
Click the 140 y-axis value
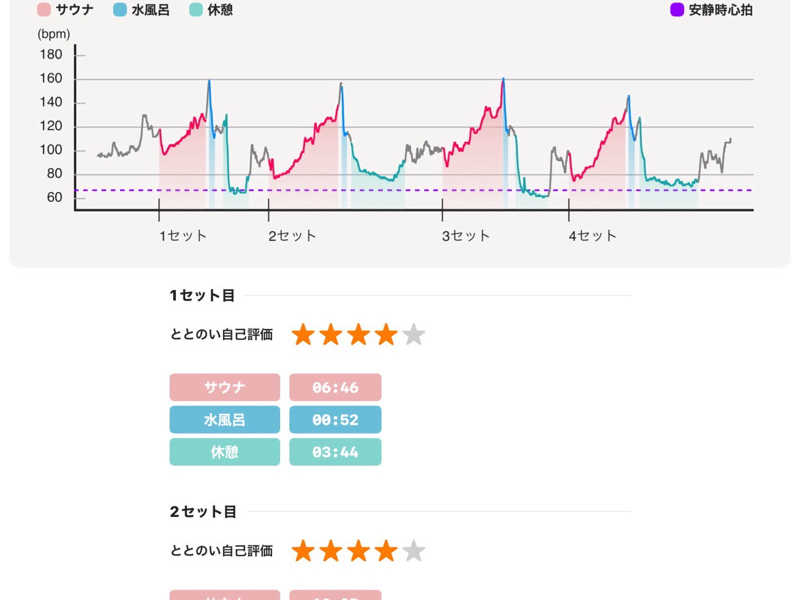[51, 102]
